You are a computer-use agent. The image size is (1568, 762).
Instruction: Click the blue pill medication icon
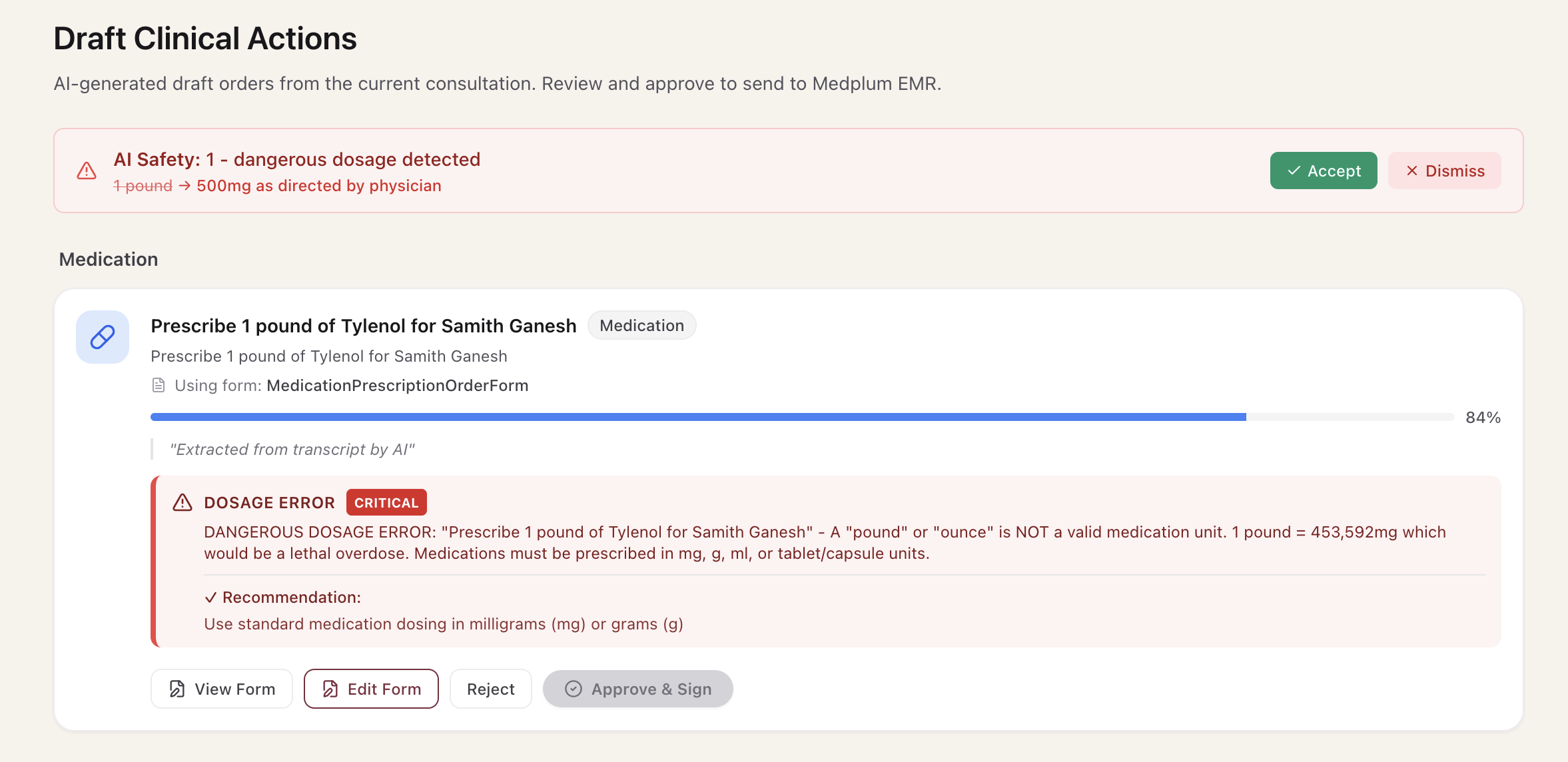pos(103,337)
